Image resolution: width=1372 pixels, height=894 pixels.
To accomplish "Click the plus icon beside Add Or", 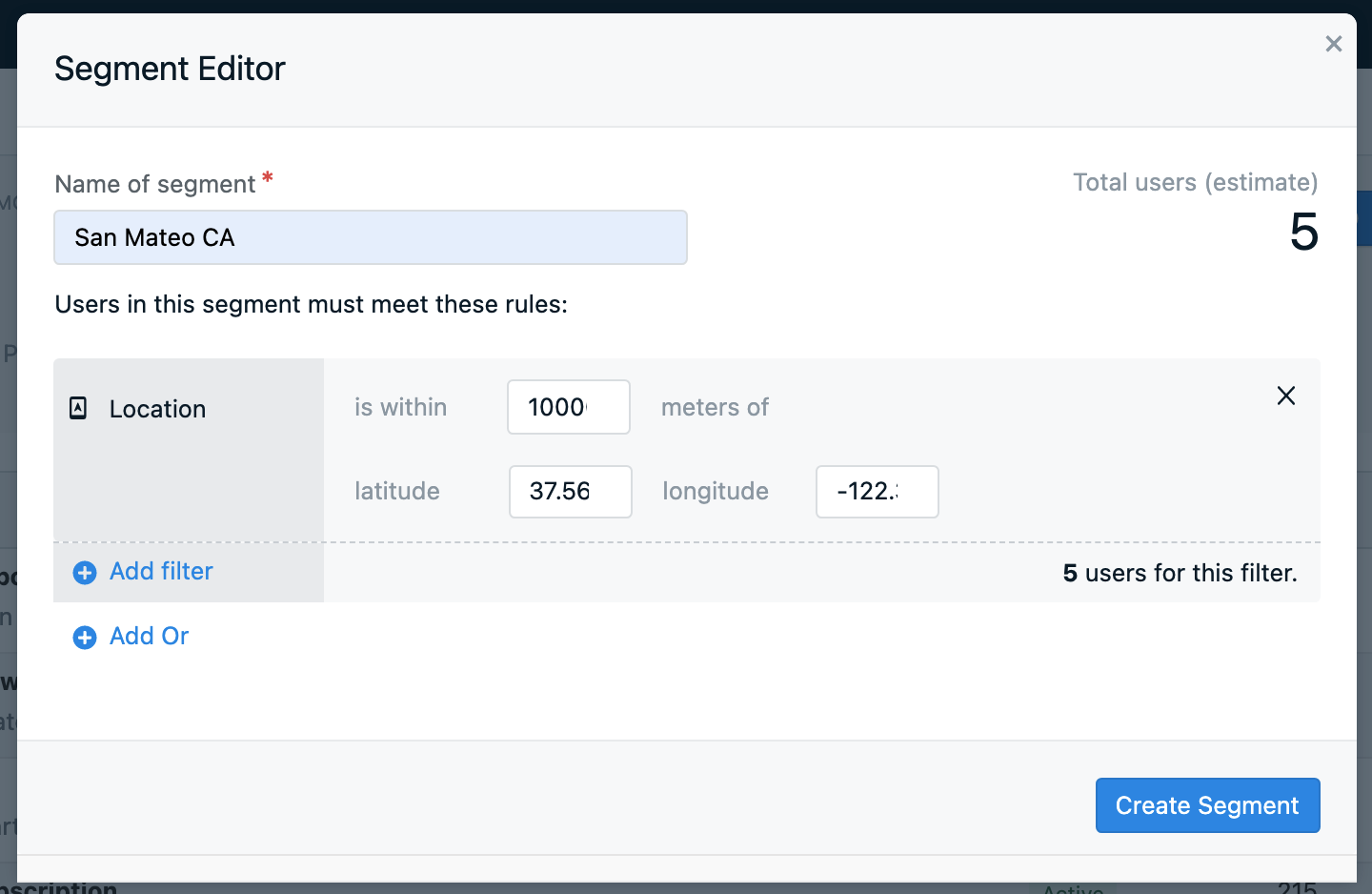I will (85, 637).
